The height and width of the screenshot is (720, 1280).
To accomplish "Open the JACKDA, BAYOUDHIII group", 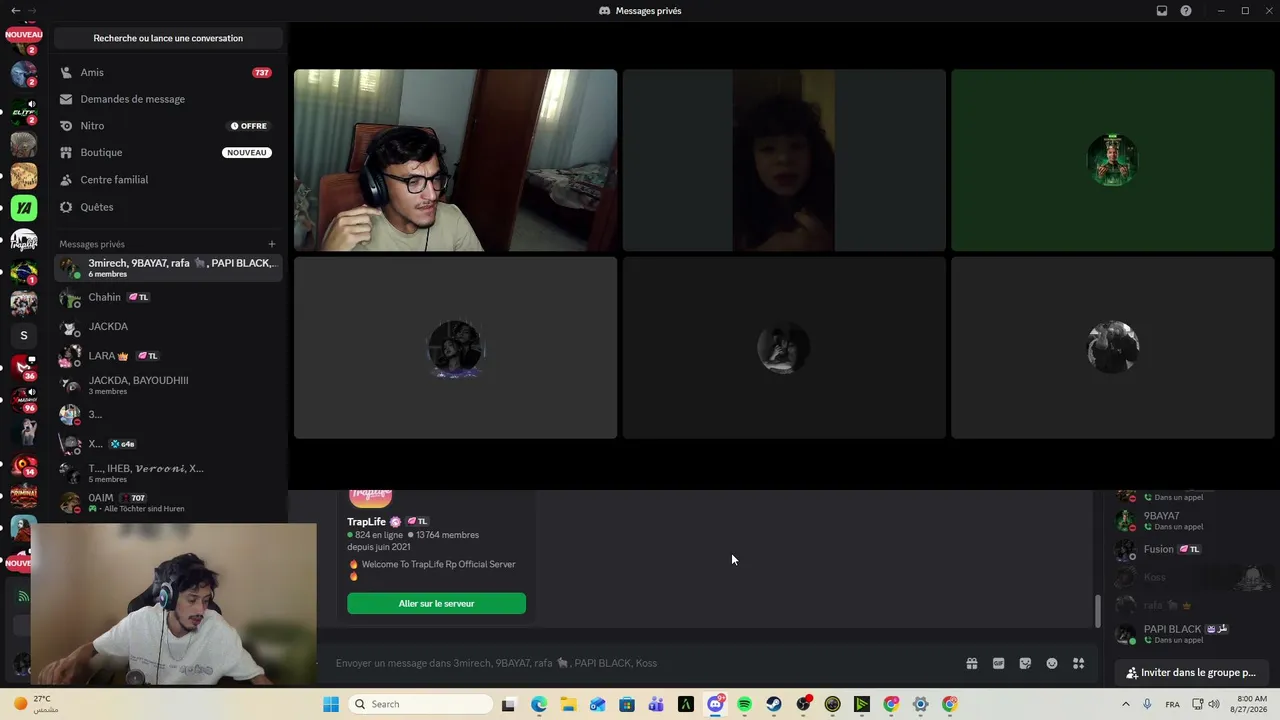I will (x=167, y=385).
